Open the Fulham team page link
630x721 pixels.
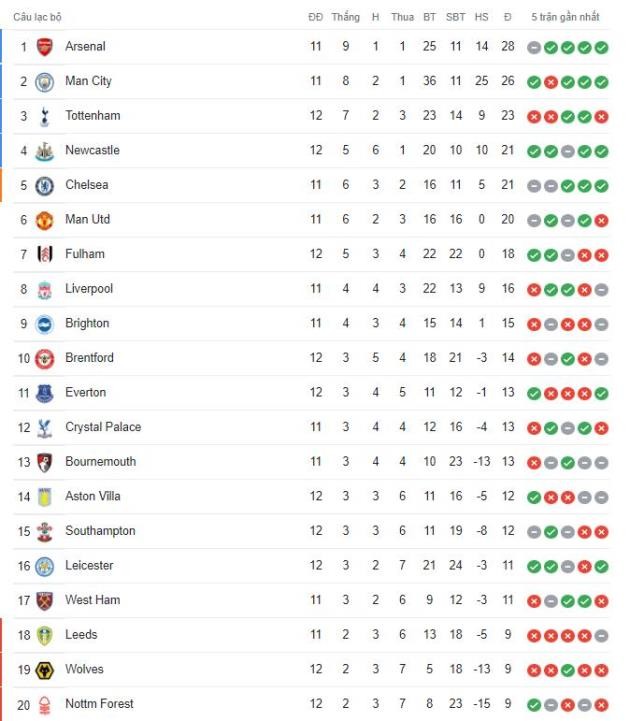pos(84,254)
